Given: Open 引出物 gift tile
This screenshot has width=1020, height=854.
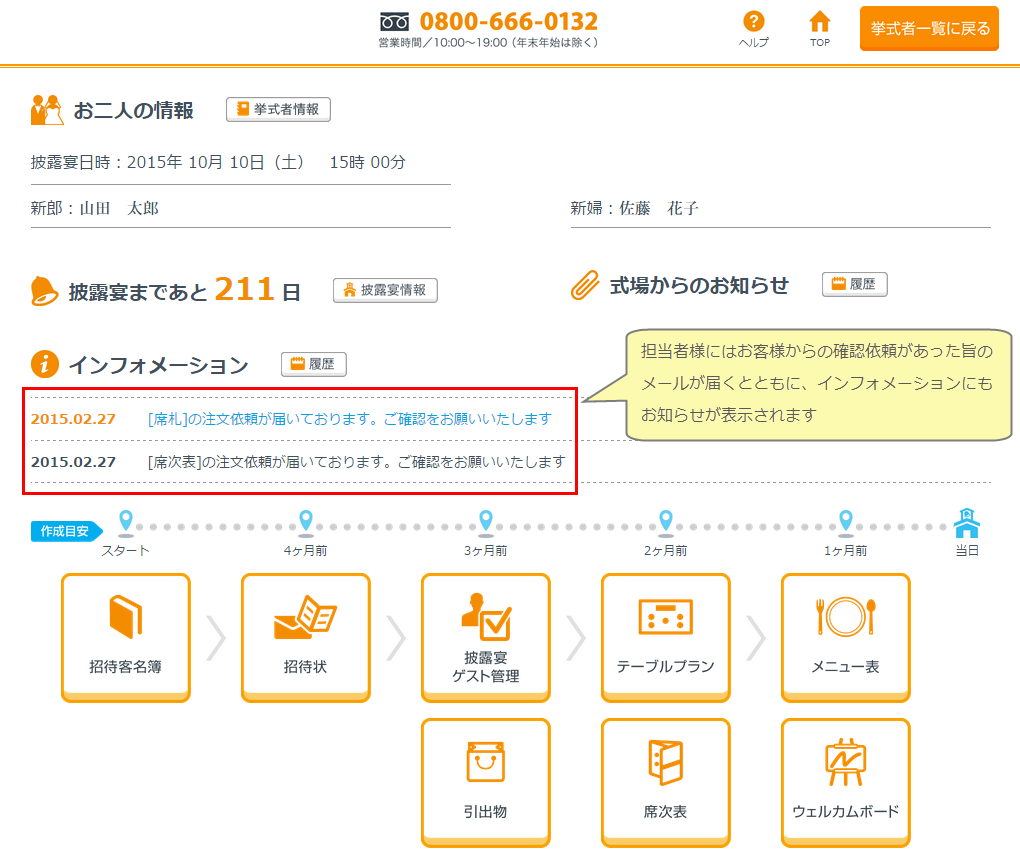Looking at the screenshot, I should 485,782.
